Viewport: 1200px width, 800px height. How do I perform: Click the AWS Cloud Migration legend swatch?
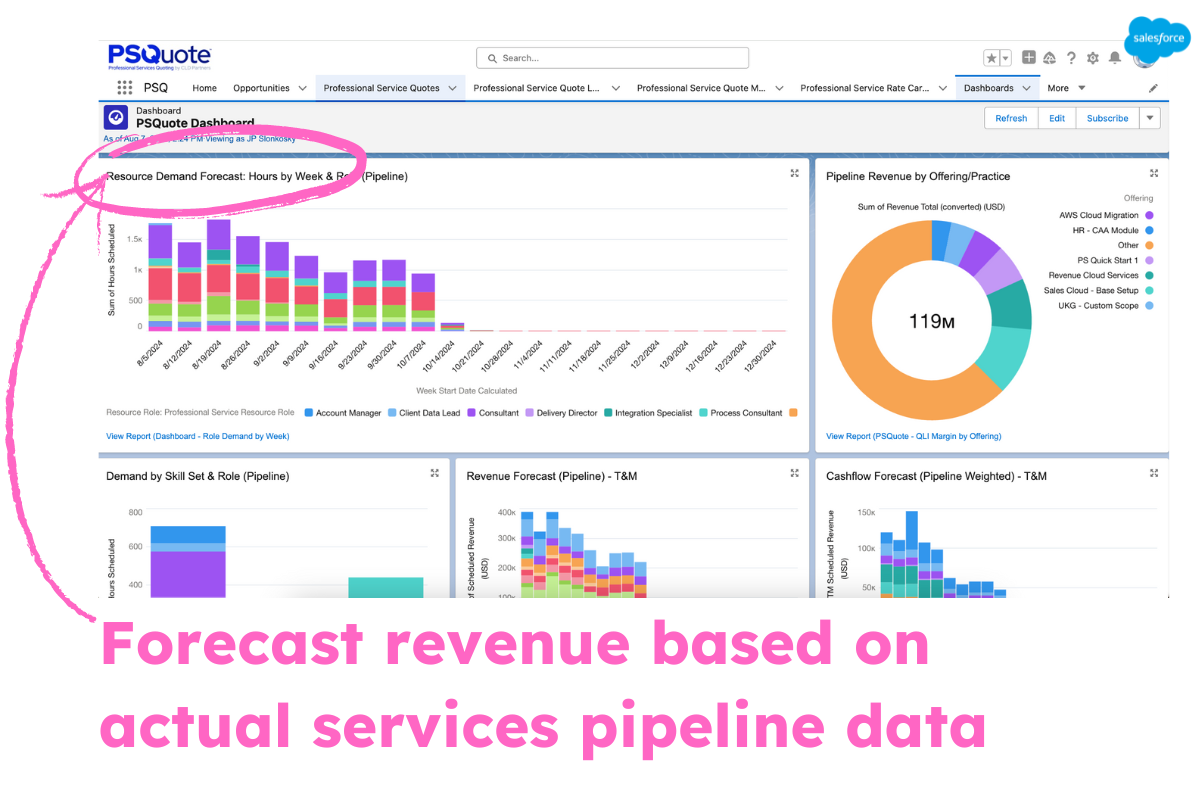[1150, 215]
